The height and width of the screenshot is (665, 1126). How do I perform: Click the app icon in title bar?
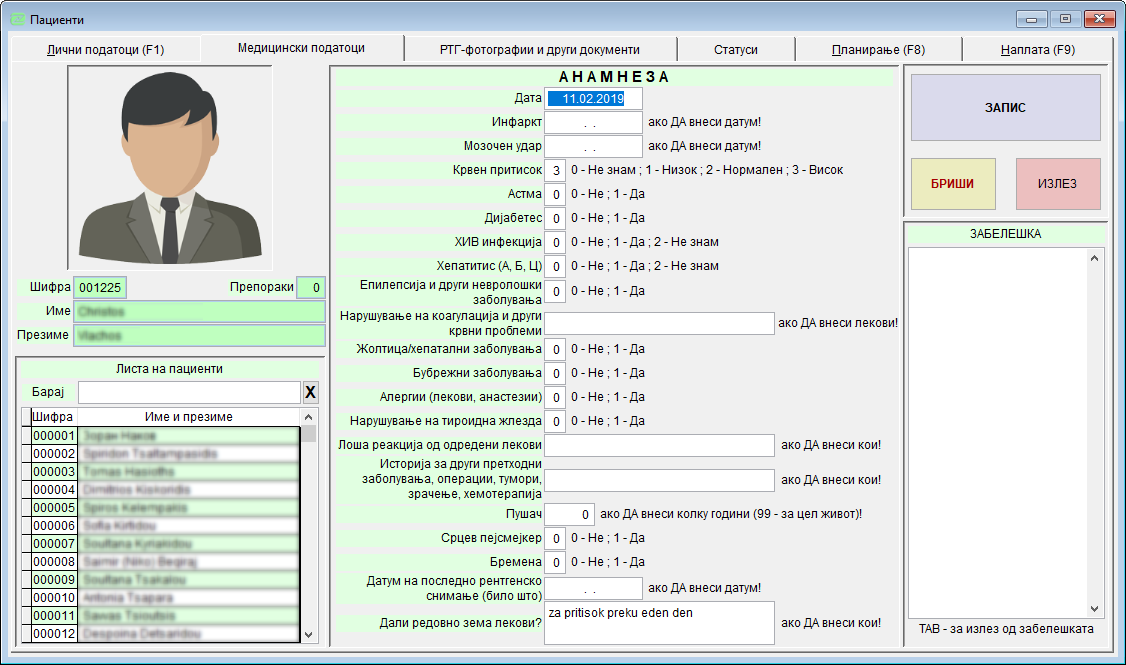point(17,19)
